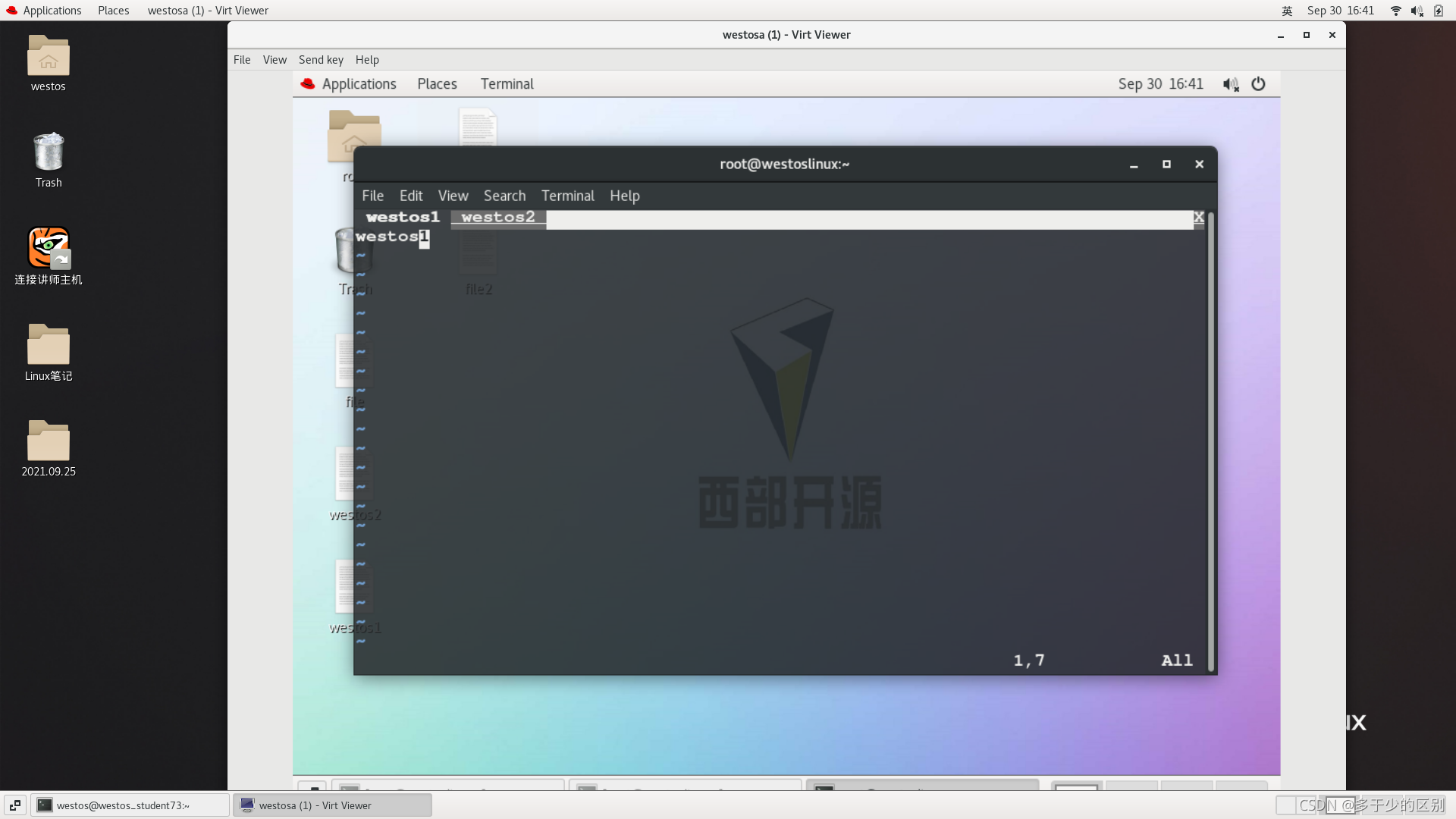Launch the tiger VNC connect shortcut

pos(48,248)
